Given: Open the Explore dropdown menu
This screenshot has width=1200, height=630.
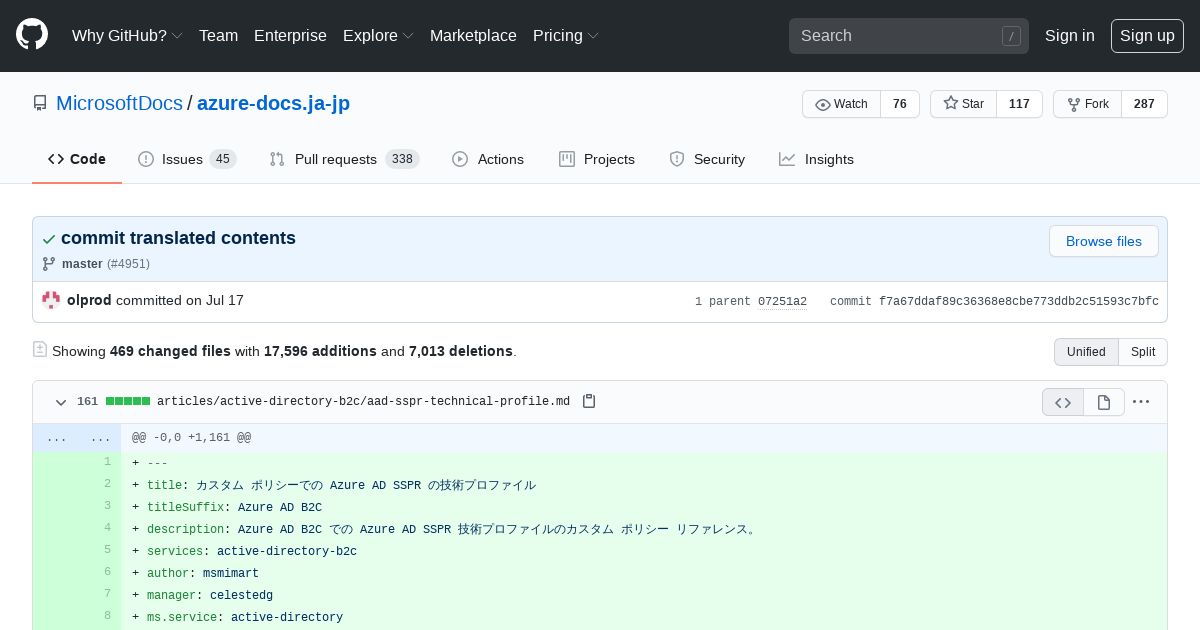Looking at the screenshot, I should point(378,35).
